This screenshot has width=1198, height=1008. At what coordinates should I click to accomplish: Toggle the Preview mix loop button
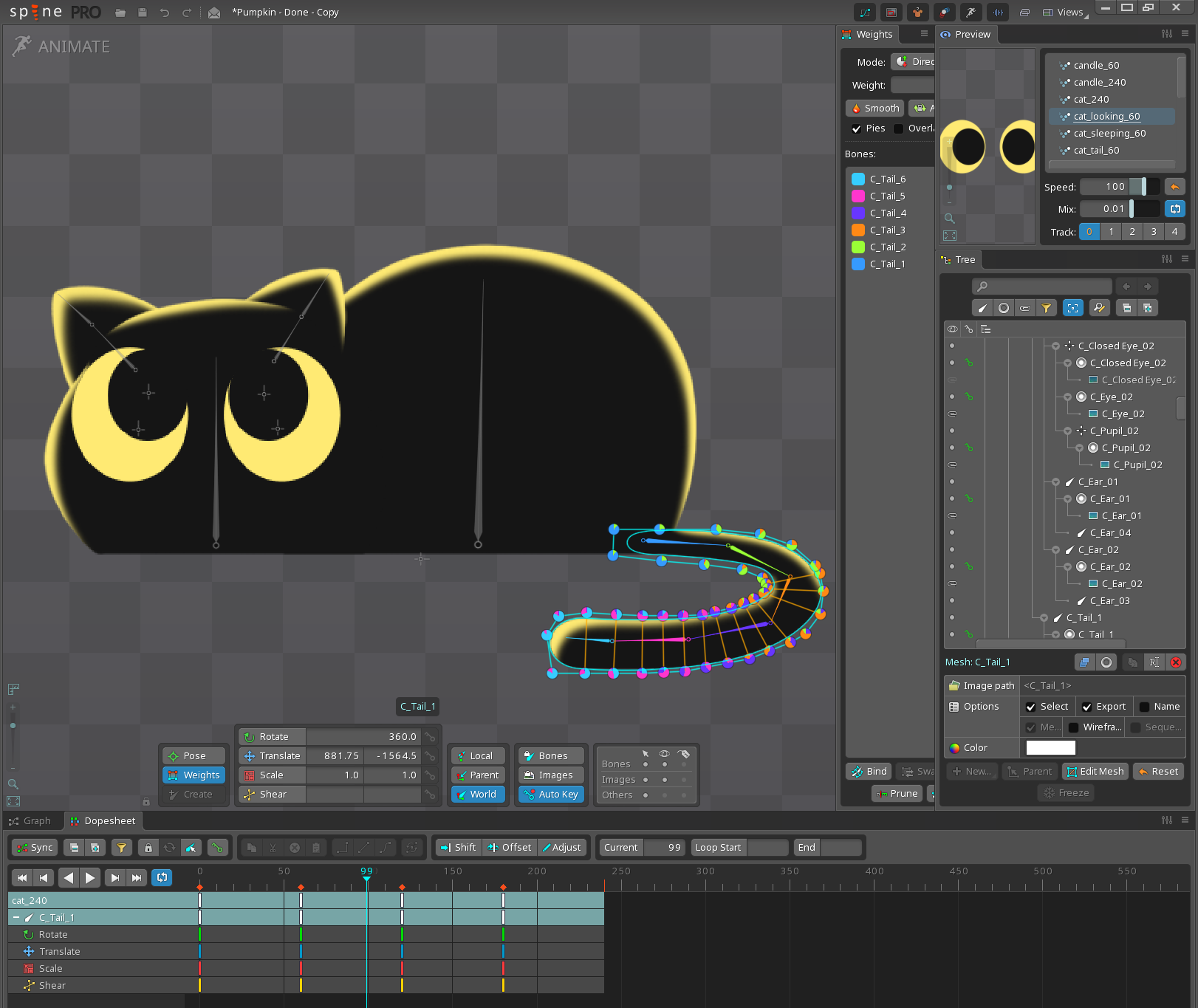click(1175, 209)
